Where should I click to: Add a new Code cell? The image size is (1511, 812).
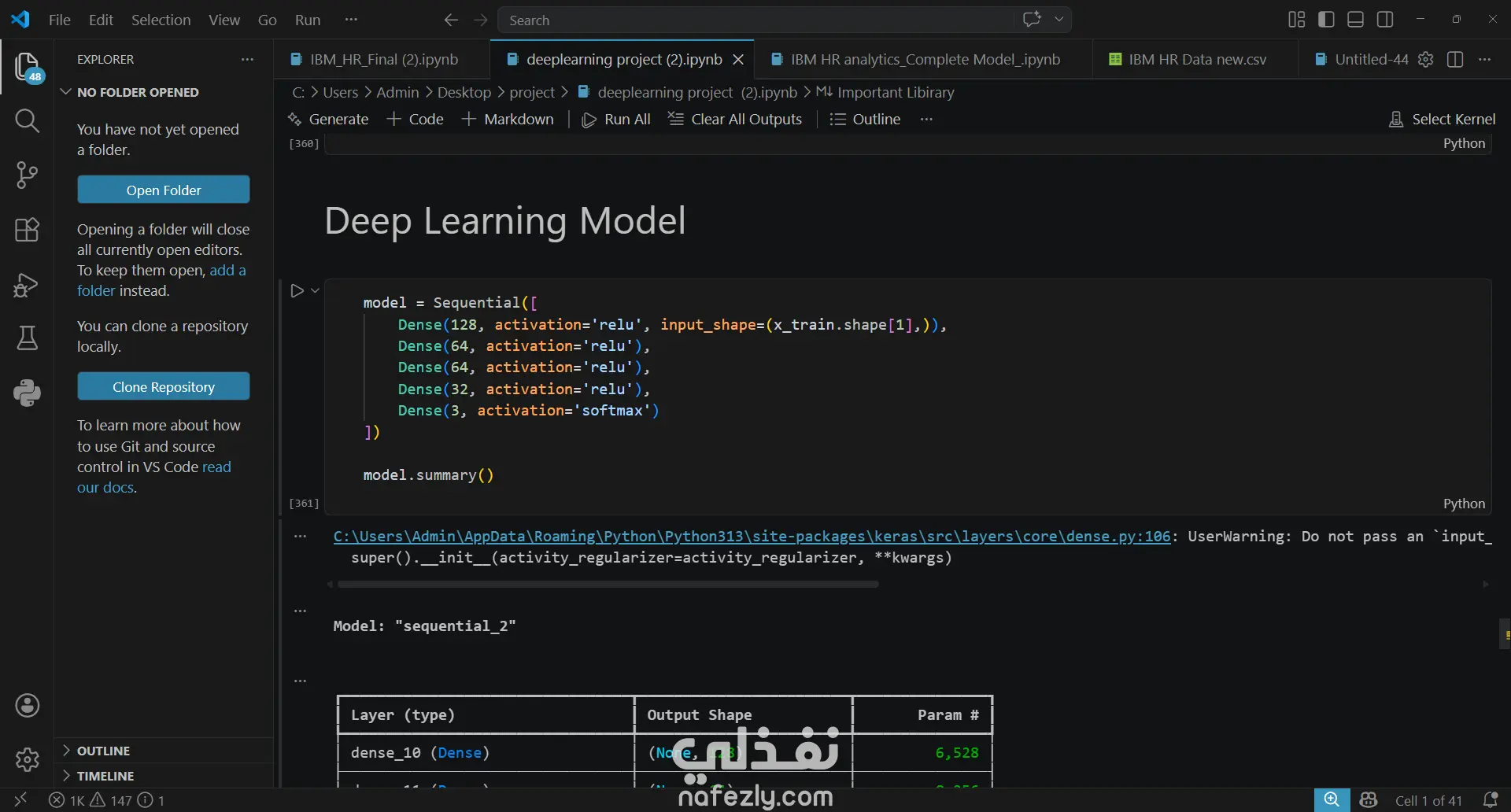pyautogui.click(x=416, y=119)
